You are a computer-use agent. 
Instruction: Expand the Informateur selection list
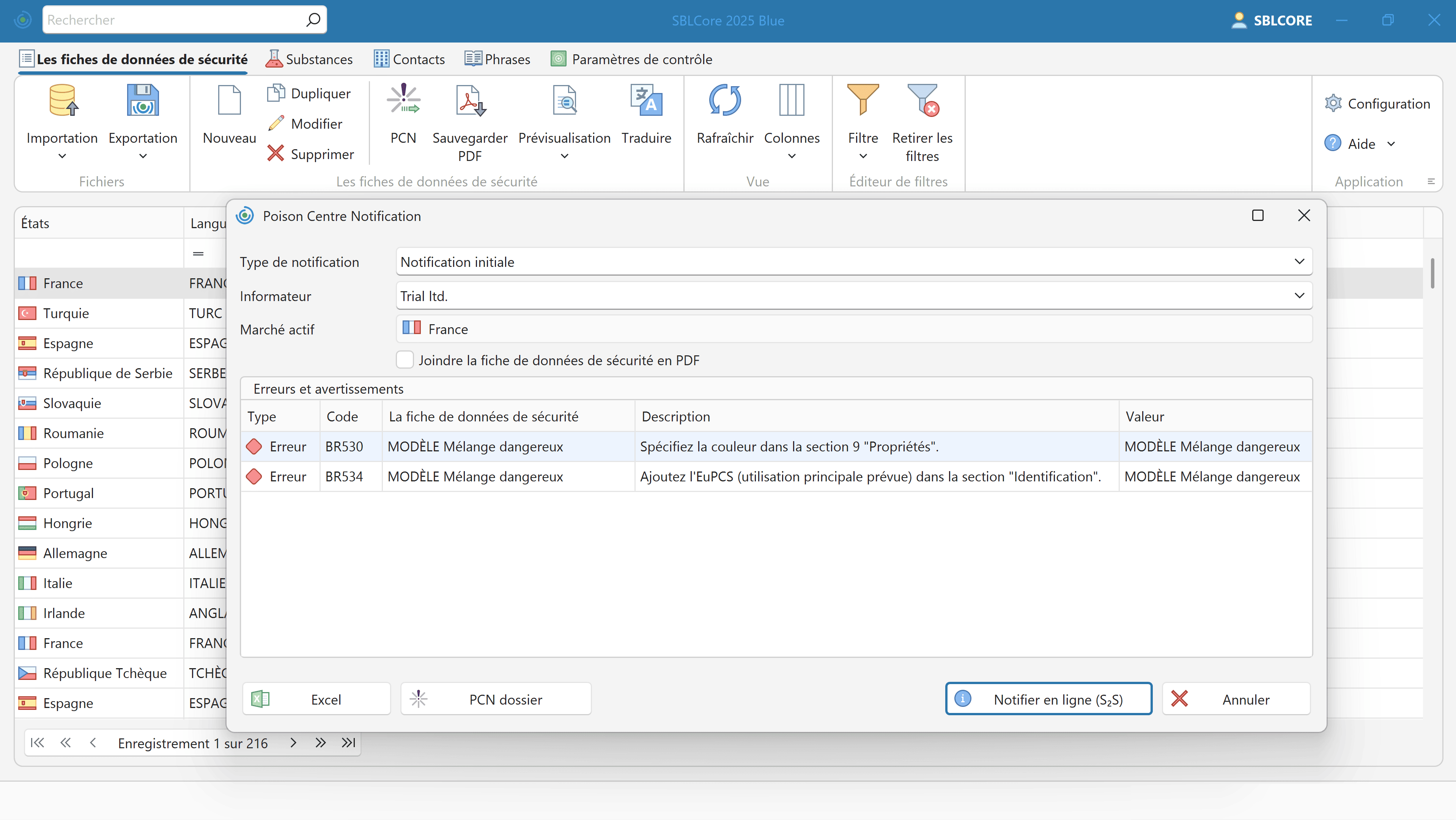point(1299,295)
